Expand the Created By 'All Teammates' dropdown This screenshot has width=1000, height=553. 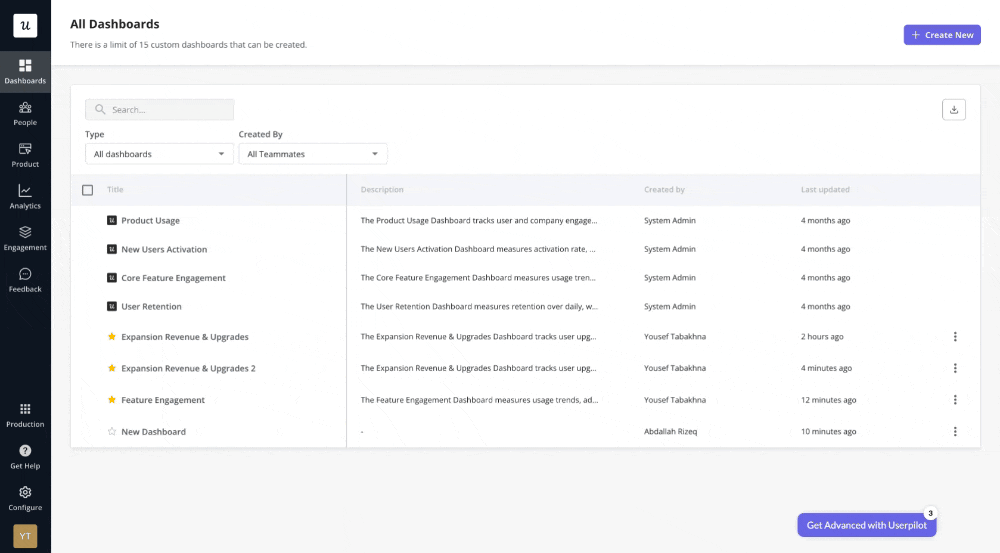[x=312, y=154]
